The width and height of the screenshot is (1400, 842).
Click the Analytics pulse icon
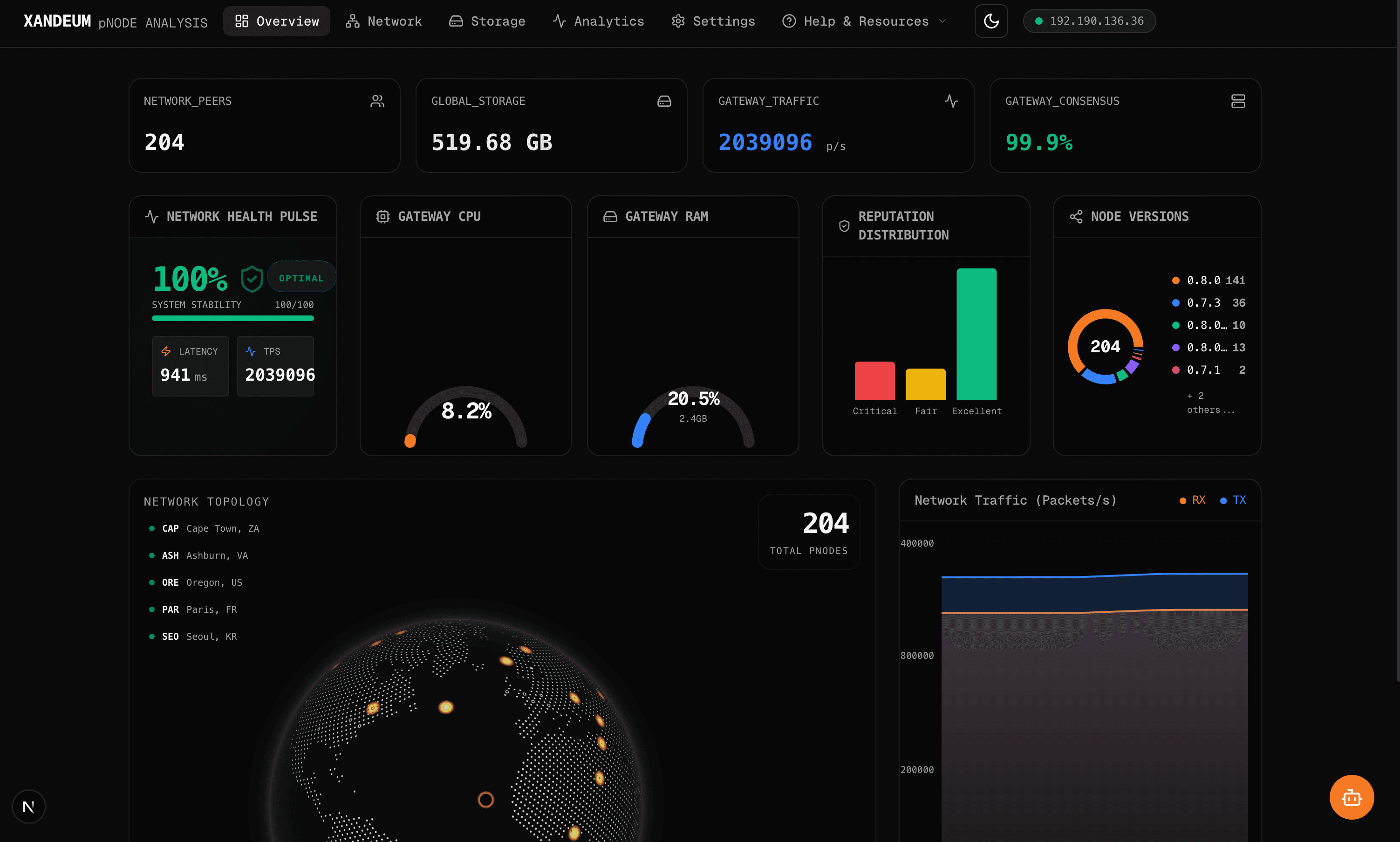click(x=560, y=21)
